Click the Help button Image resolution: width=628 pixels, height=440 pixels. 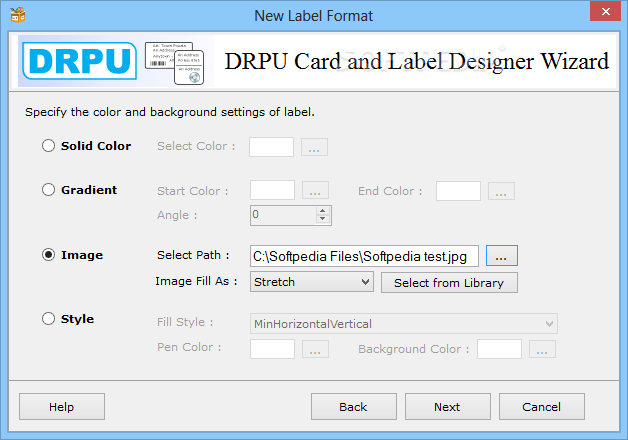click(x=62, y=406)
